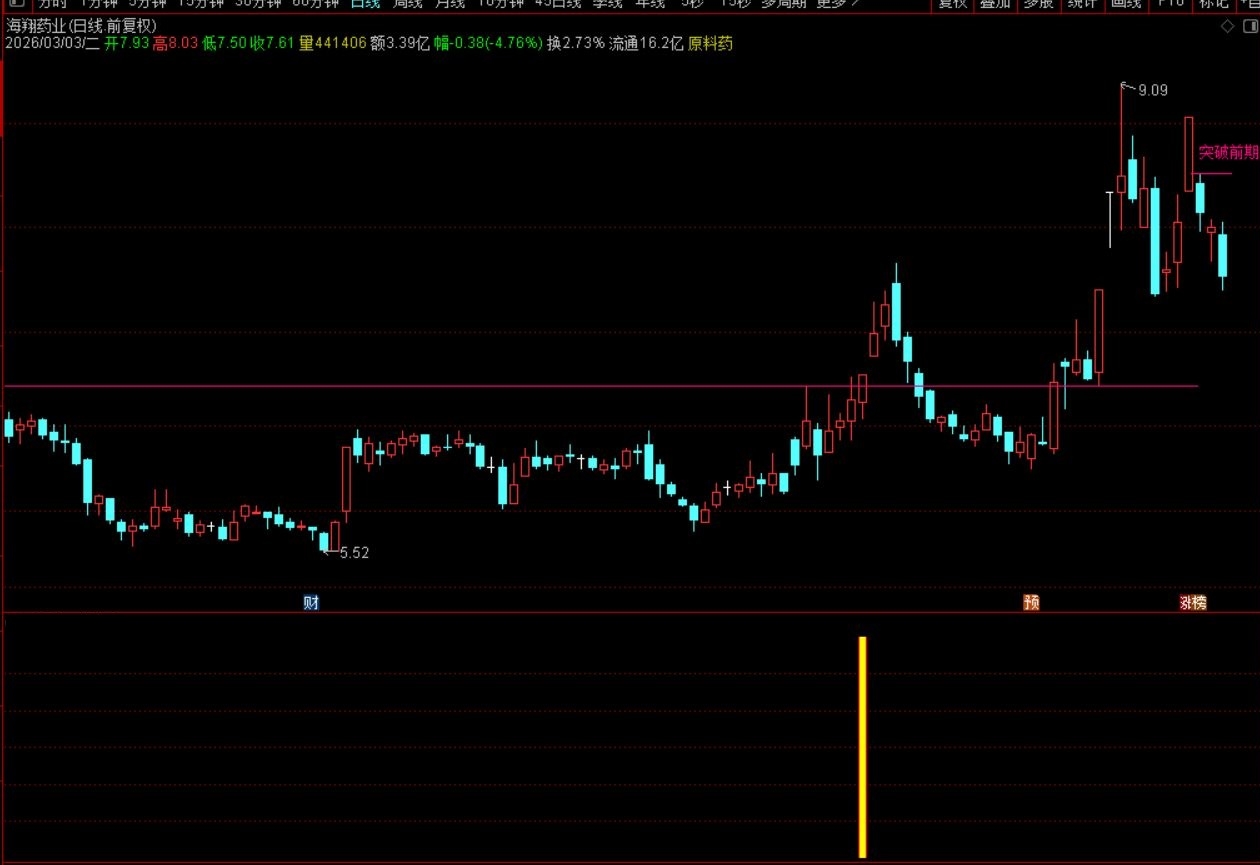This screenshot has height=865, width=1260.
Task: Click the 流通16.2亿 float shares value
Action: pos(646,44)
